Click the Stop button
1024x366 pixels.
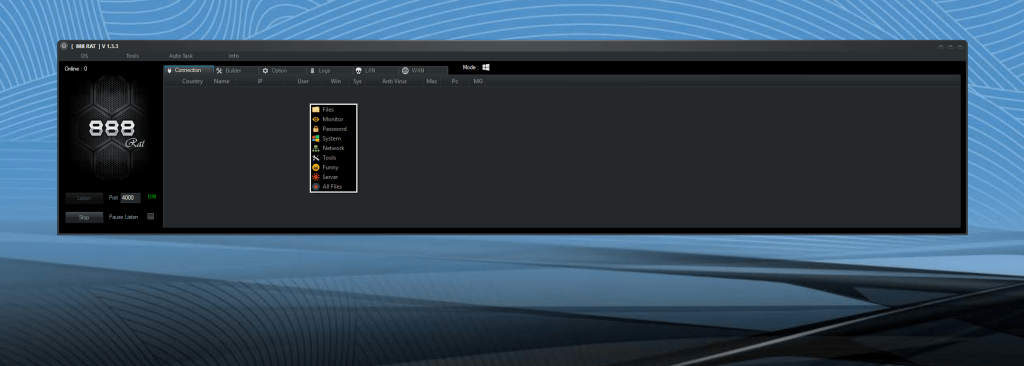pyautogui.click(x=84, y=217)
